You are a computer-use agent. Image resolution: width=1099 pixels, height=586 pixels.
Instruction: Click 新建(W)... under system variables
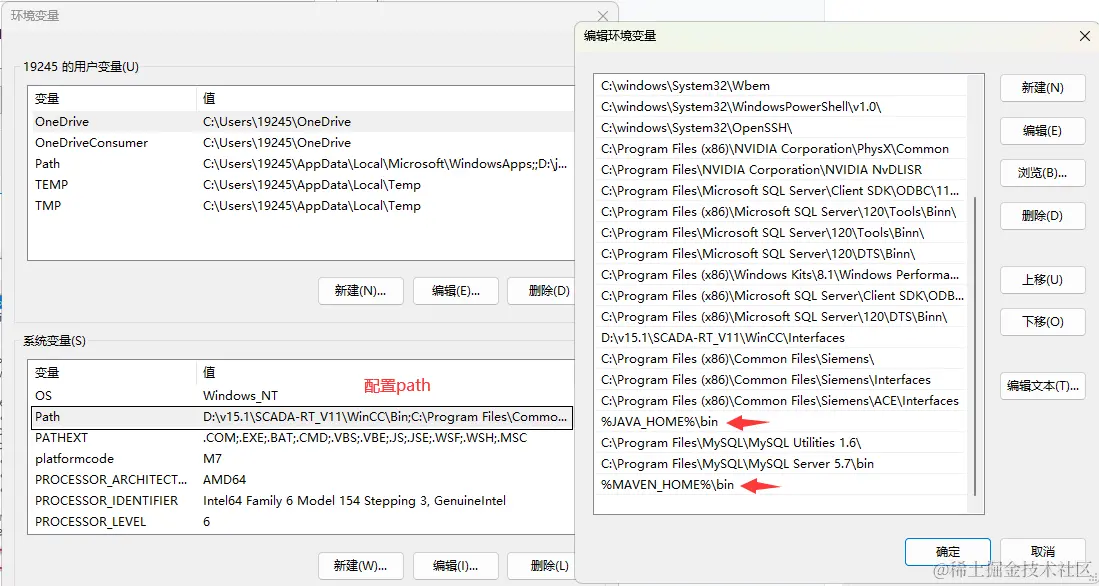click(361, 566)
